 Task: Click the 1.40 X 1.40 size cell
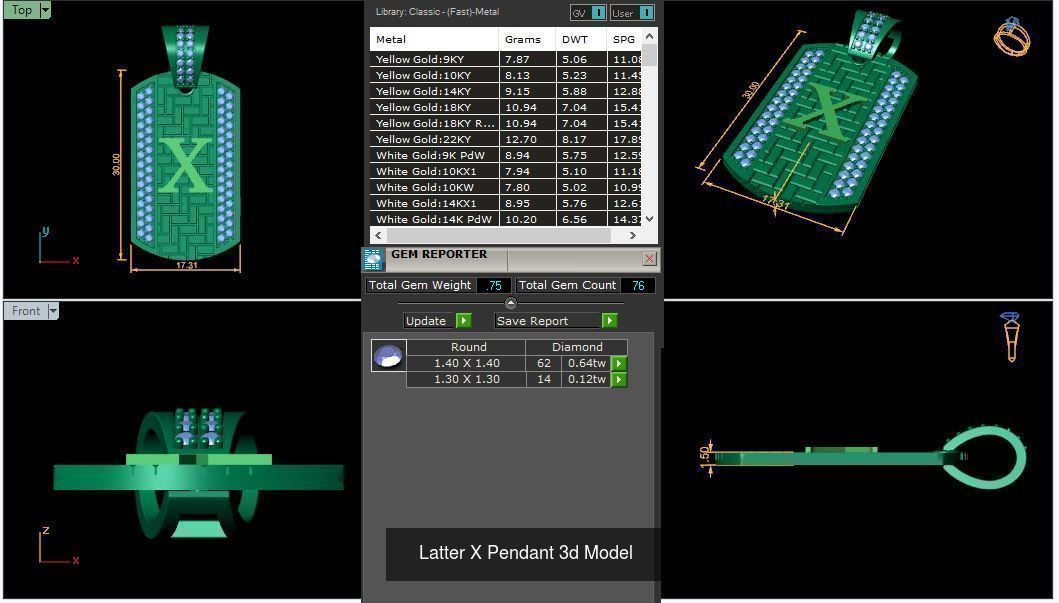467,363
